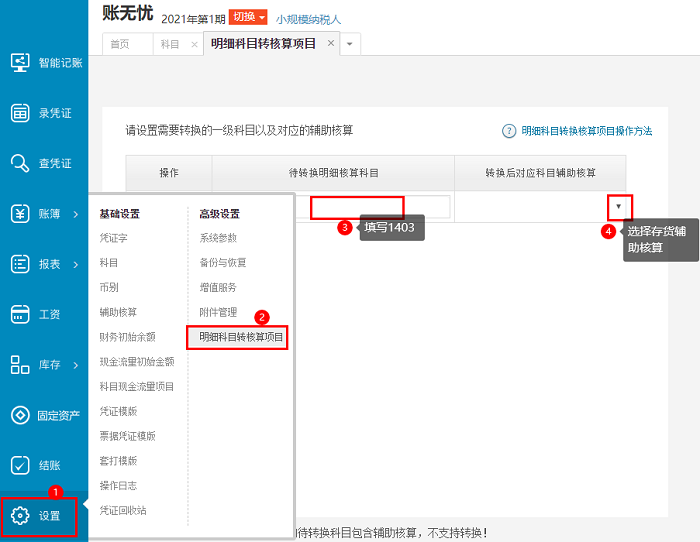Click the 结账 checkmark icon
This screenshot has width=700, height=542.
tap(20, 465)
